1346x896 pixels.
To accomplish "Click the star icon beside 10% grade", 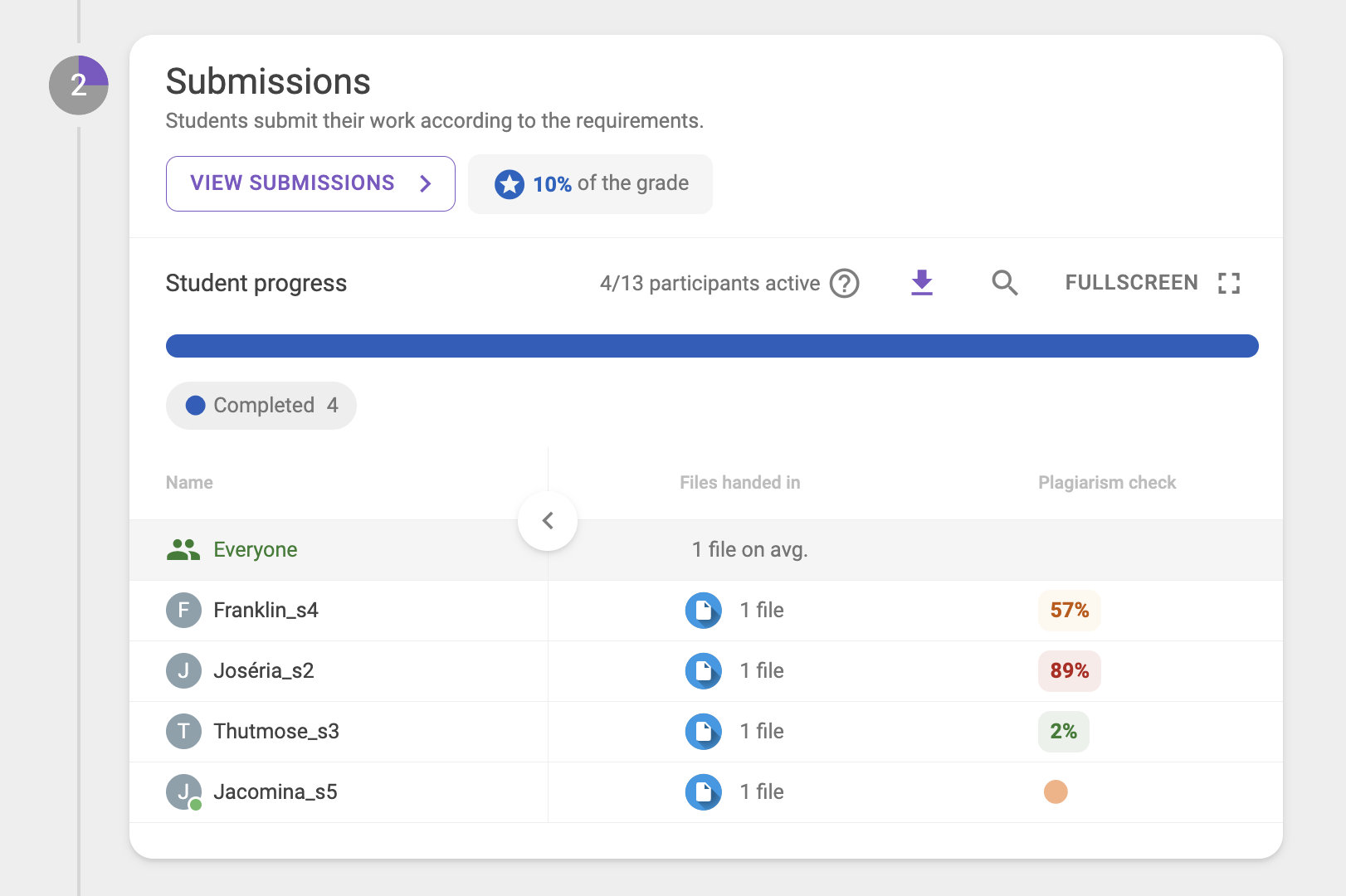I will pyautogui.click(x=510, y=184).
